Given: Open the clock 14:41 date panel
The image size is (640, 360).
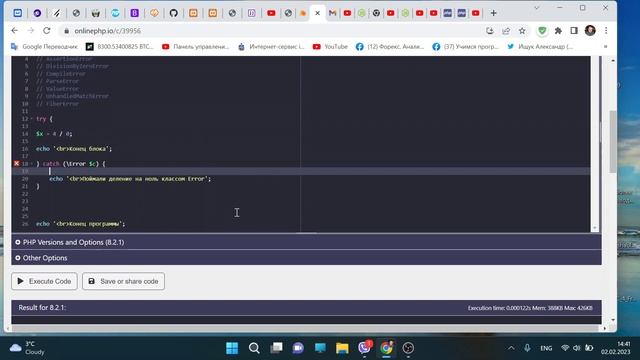Looking at the screenshot, I should tap(616, 348).
